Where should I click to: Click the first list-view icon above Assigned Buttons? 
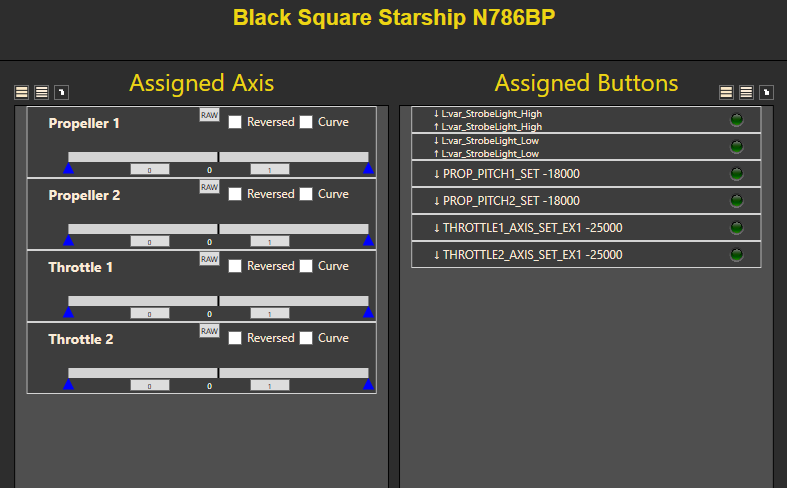pos(727,92)
